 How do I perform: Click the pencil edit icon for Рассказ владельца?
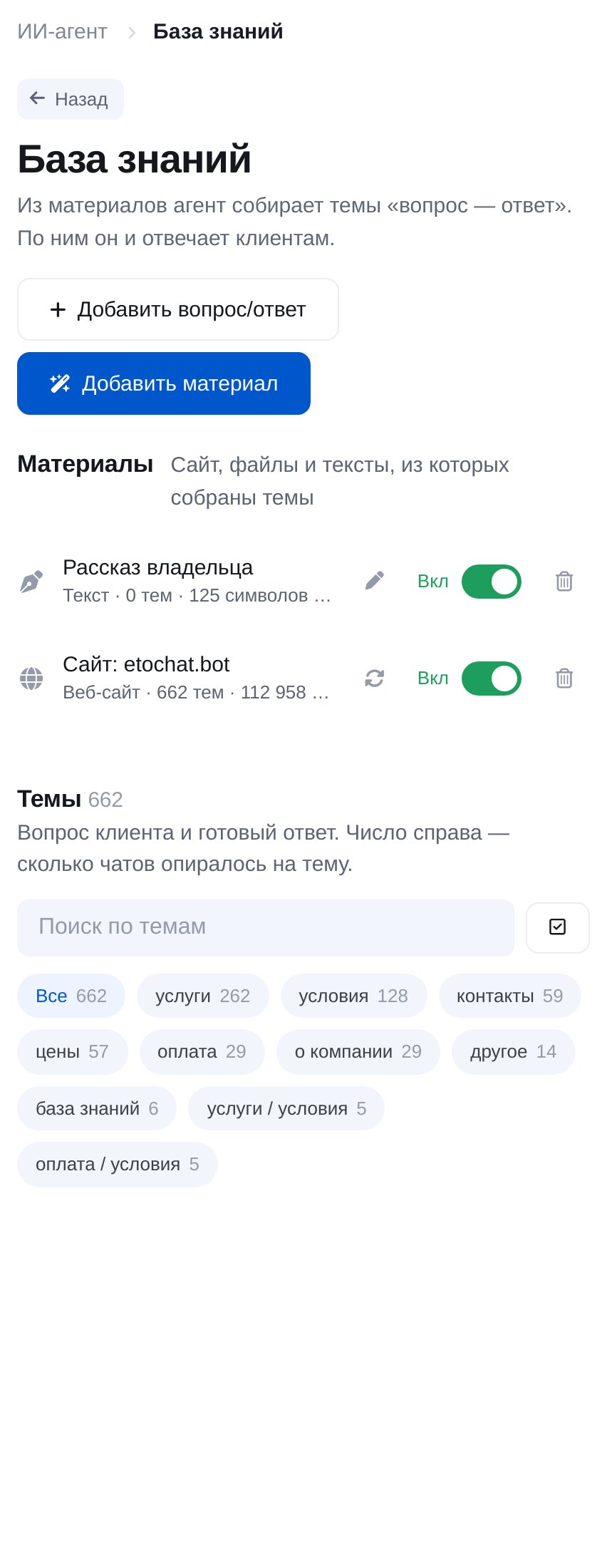(x=375, y=581)
